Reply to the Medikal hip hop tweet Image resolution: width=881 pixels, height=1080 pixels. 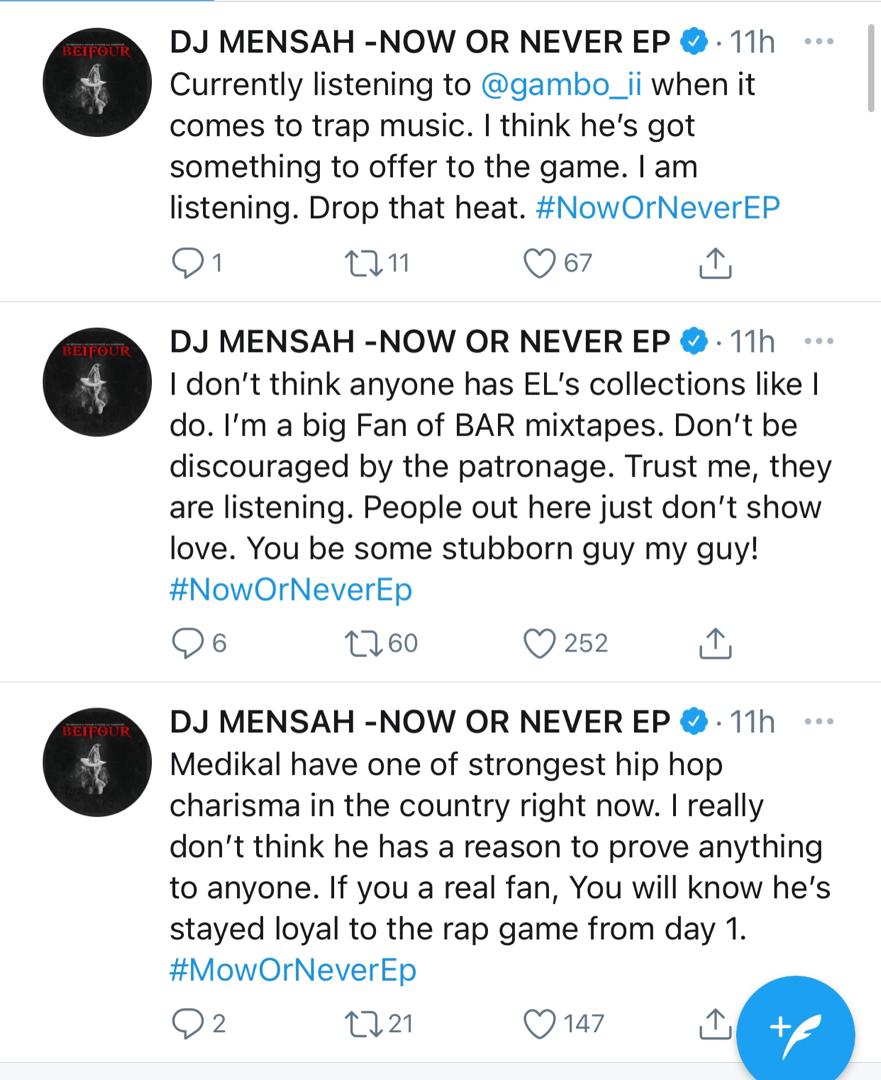[186, 1024]
